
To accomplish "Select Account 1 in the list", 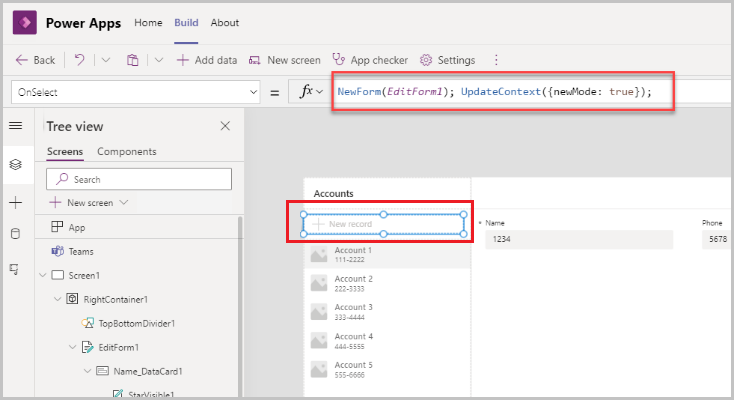I will click(x=387, y=254).
